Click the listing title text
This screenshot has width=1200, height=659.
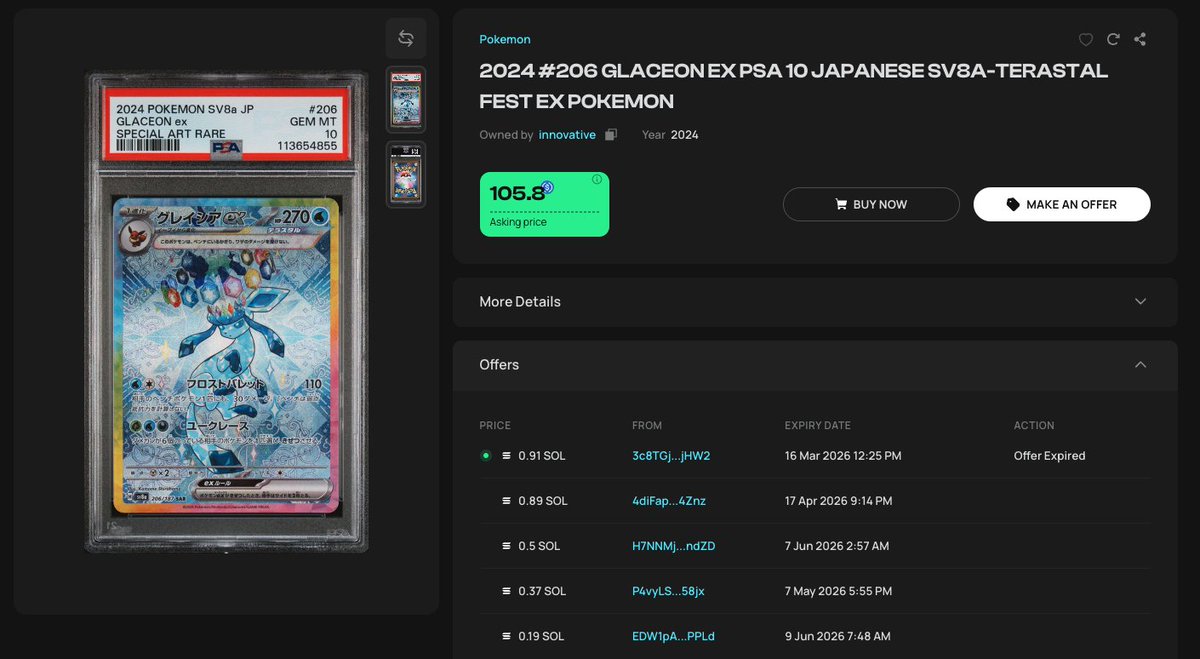[793, 86]
